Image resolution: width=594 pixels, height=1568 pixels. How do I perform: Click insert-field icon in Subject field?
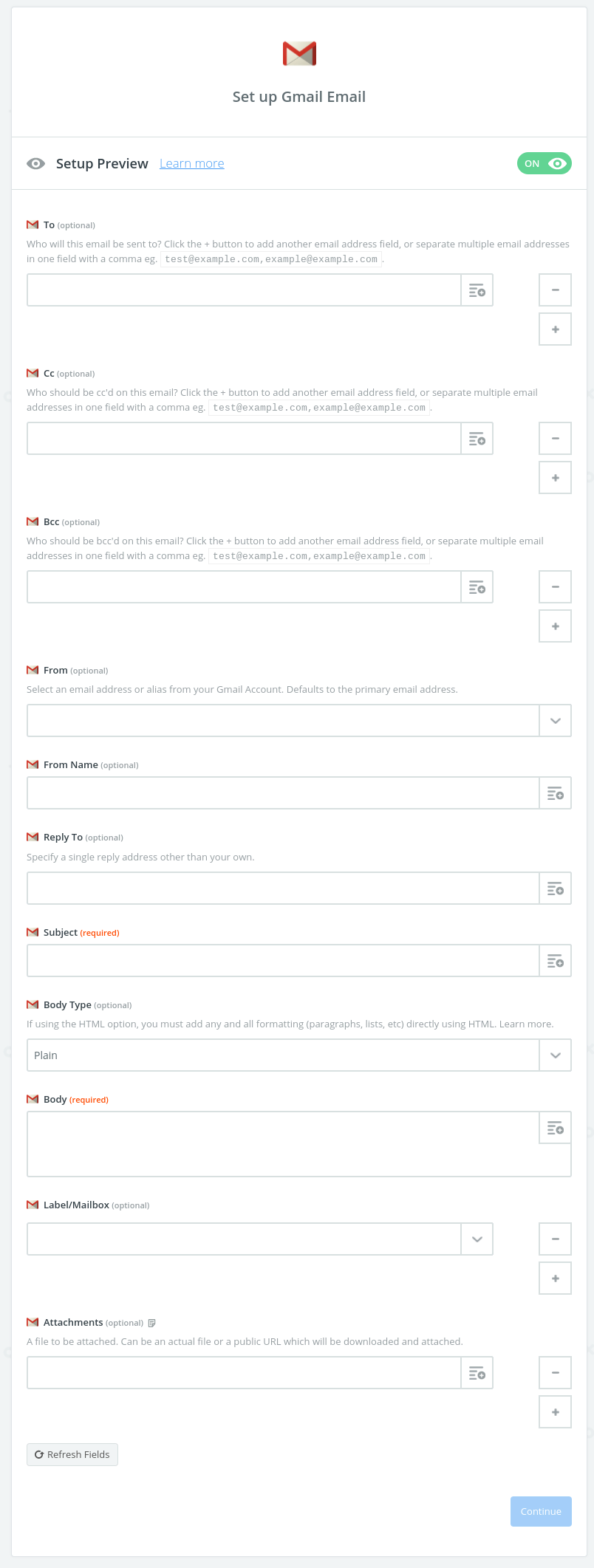tap(556, 961)
